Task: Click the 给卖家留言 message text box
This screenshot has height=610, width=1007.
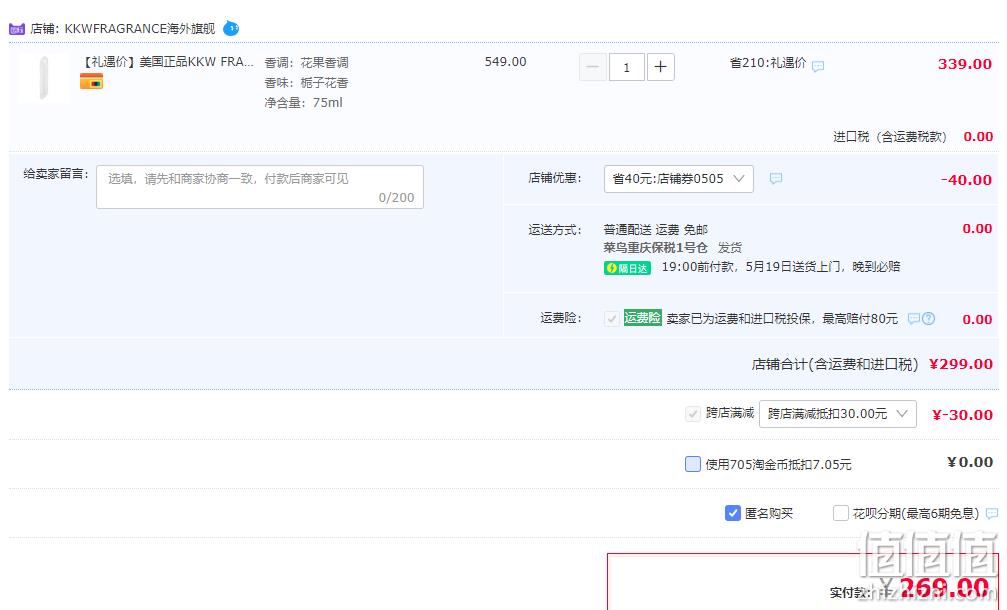Action: 259,187
